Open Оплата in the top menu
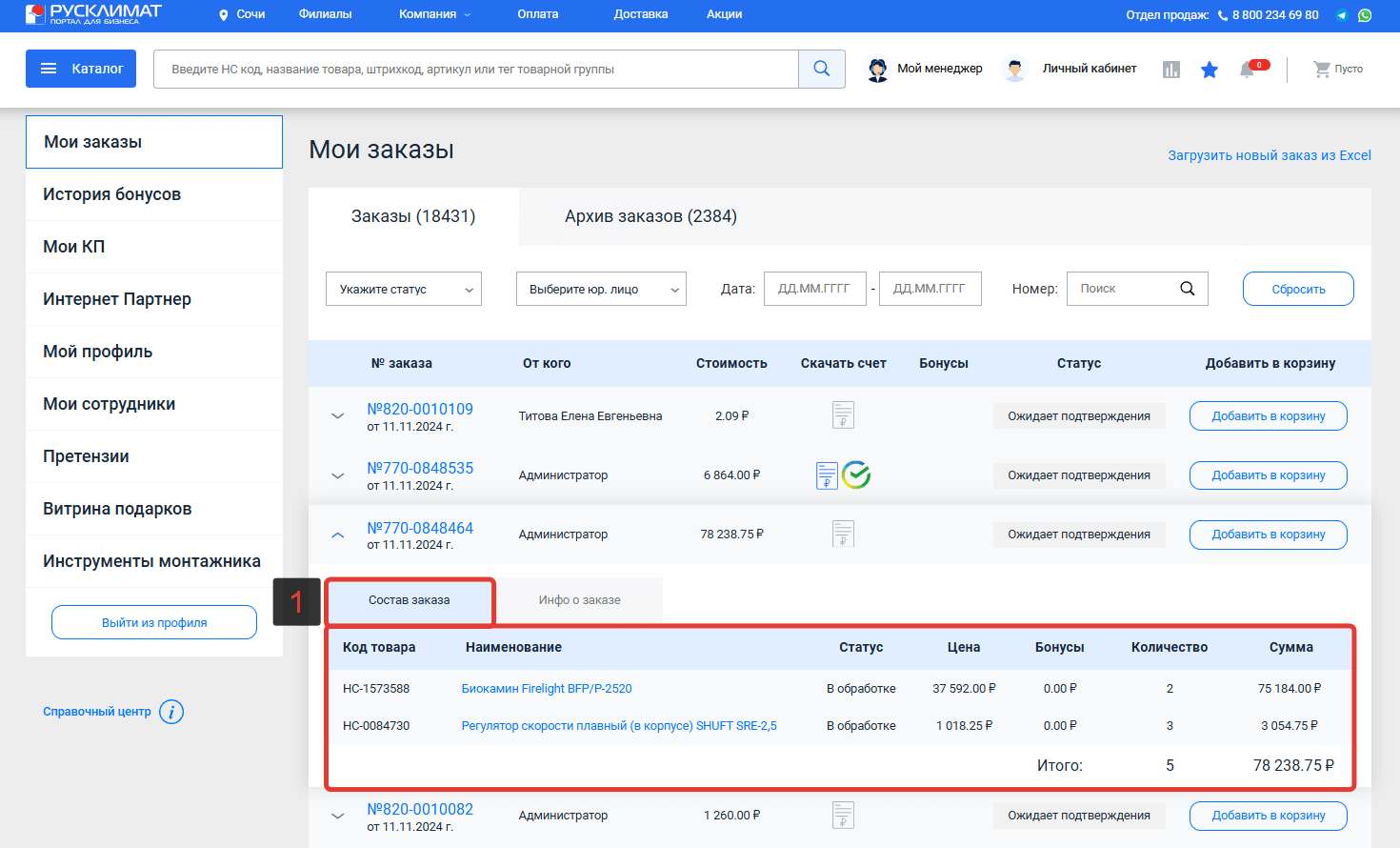1400x848 pixels. pos(538,14)
